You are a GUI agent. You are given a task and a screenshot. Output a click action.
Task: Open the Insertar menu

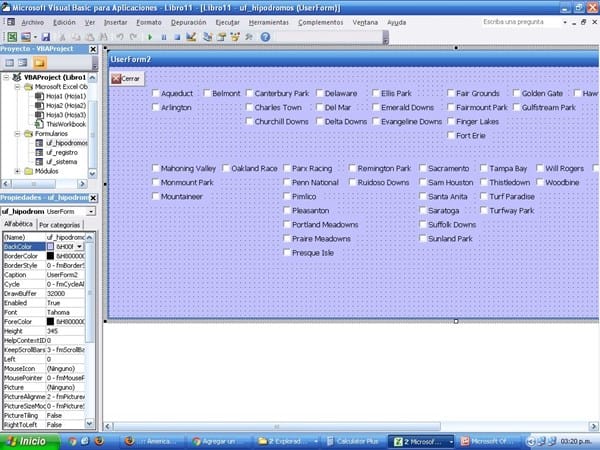click(116, 23)
